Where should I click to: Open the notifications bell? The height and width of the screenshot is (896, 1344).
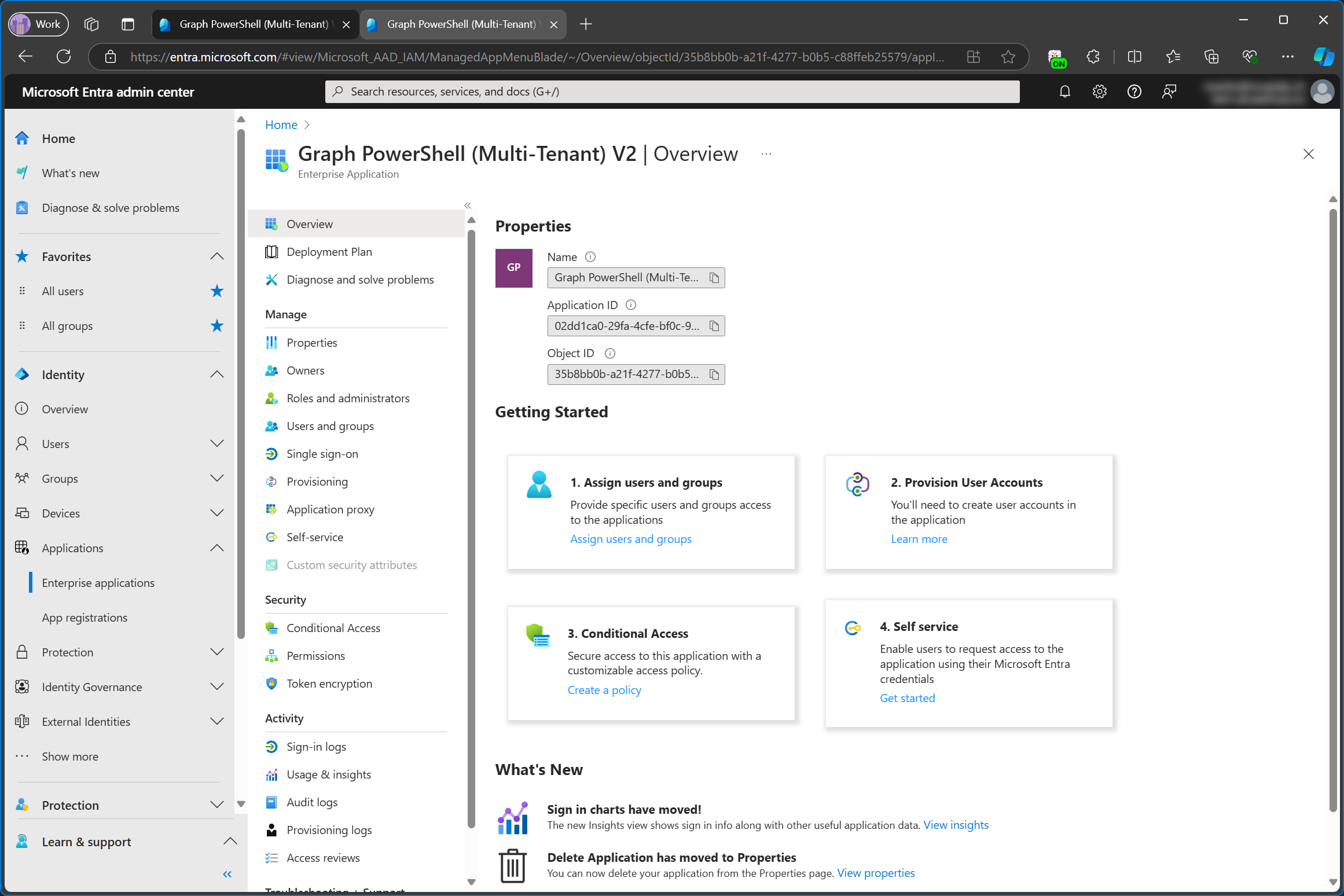click(x=1064, y=91)
